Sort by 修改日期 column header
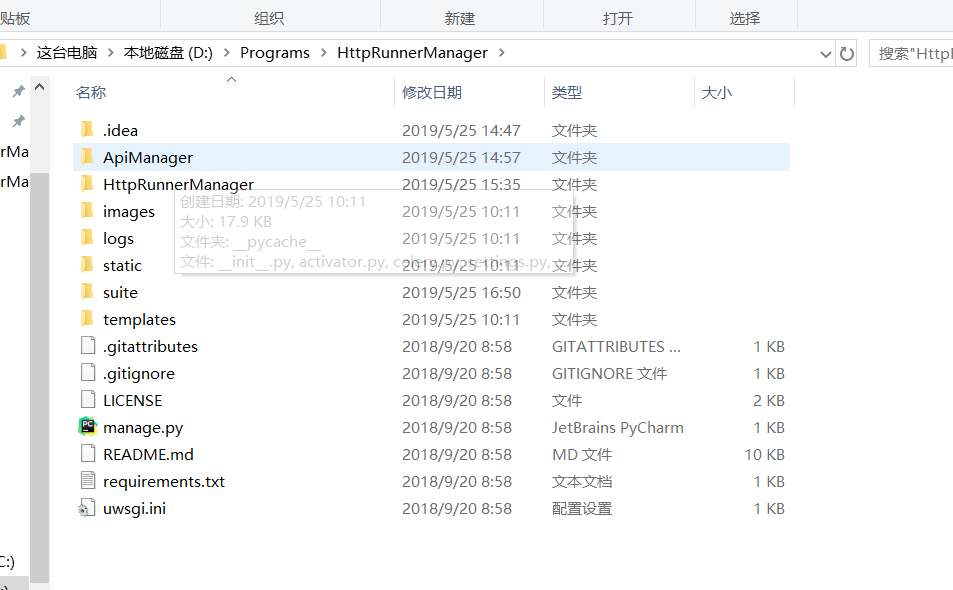This screenshot has height=590, width=953. pos(432,92)
